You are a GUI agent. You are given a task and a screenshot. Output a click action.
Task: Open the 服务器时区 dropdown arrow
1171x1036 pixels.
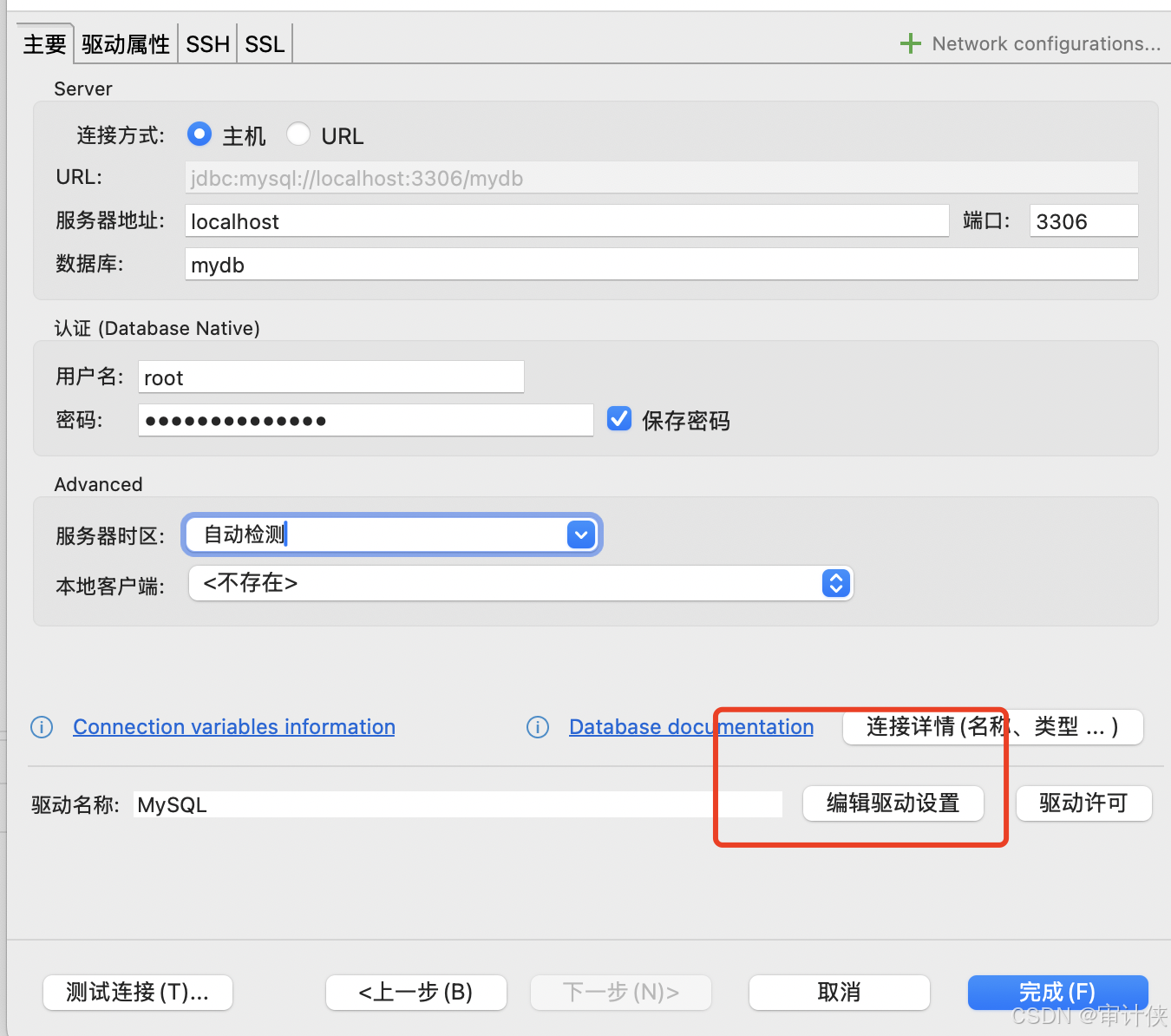[580, 534]
